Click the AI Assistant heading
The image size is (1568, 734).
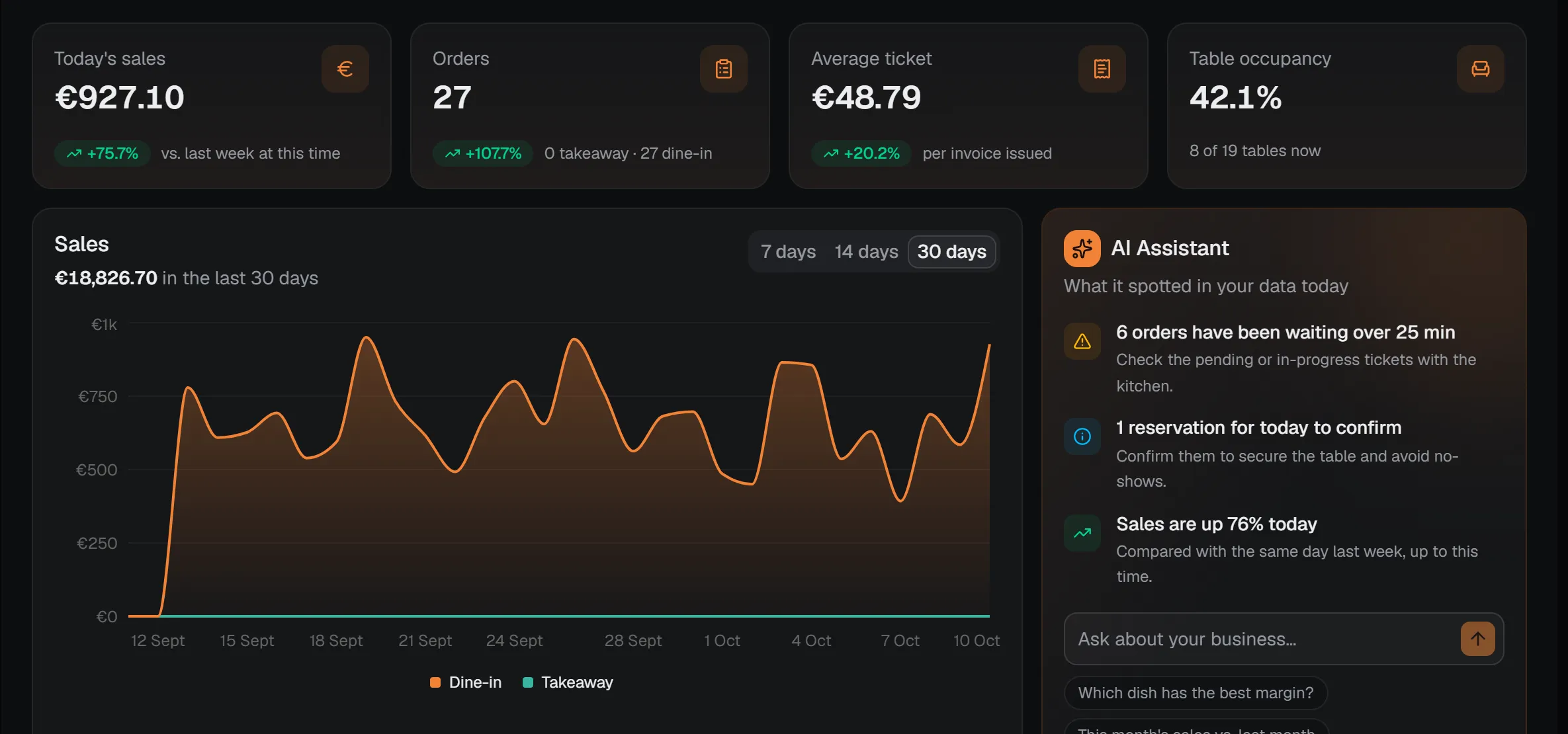pyautogui.click(x=1170, y=248)
